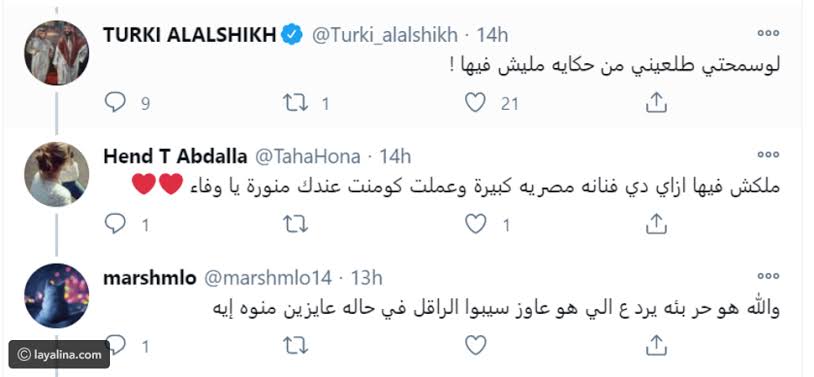
Task: Open the TURKI ALALSHIKH profile name
Action: tap(189, 35)
